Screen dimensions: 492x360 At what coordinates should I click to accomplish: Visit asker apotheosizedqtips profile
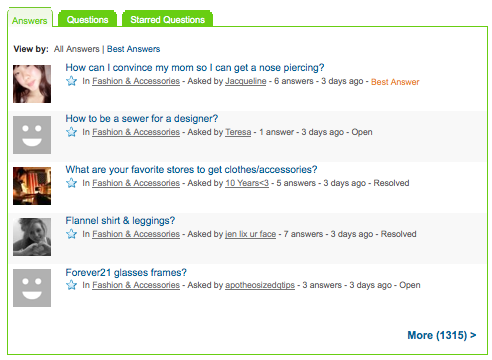click(x=260, y=285)
